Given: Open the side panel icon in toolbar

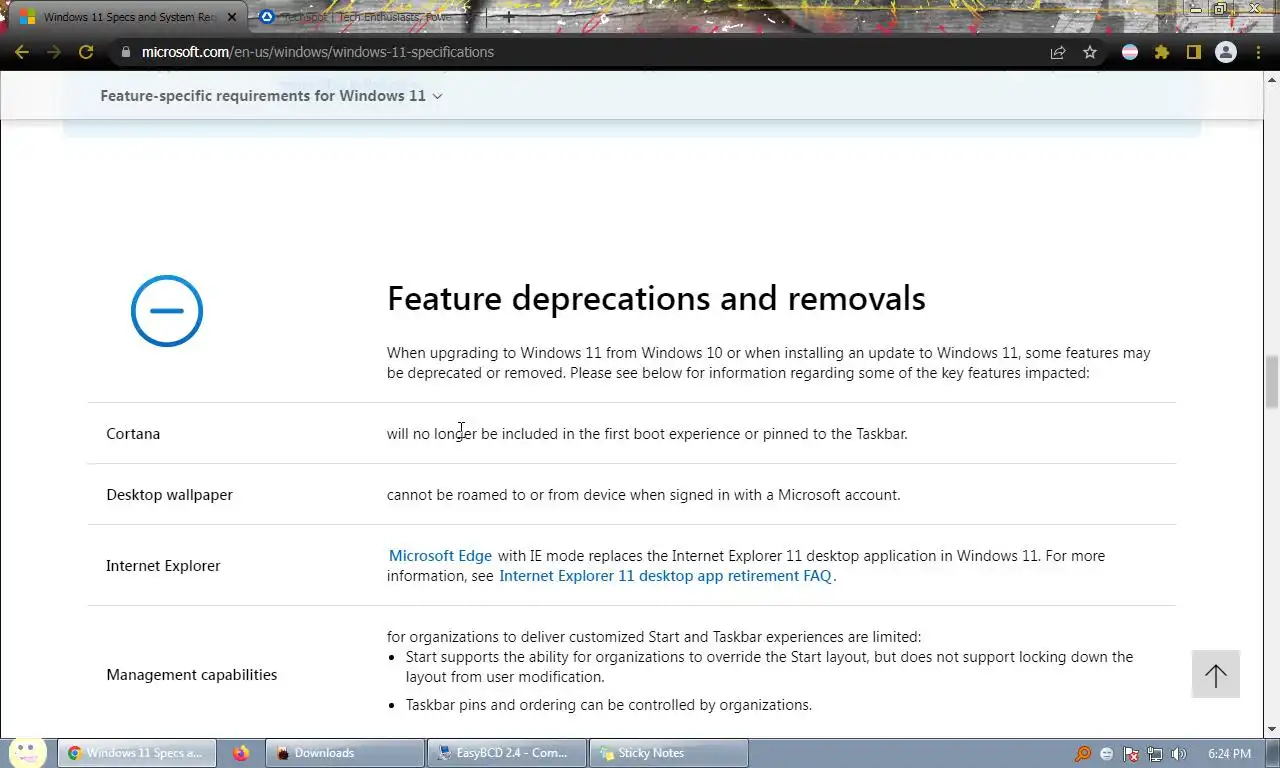Looking at the screenshot, I should (1193, 52).
